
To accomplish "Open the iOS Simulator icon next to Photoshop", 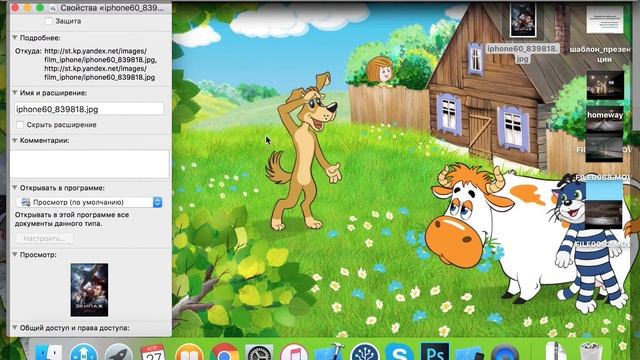I will pos(469,353).
